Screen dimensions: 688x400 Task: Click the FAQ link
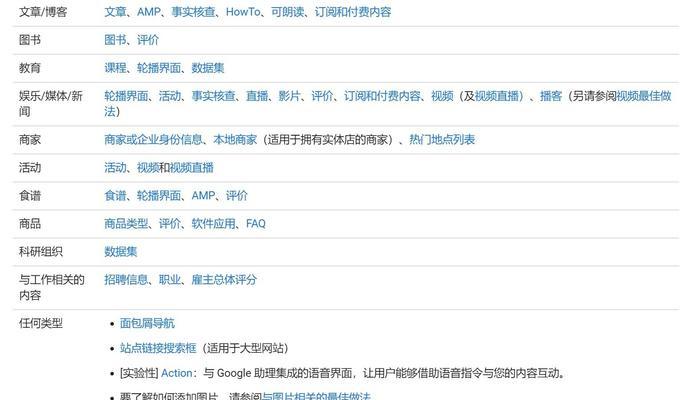point(256,224)
